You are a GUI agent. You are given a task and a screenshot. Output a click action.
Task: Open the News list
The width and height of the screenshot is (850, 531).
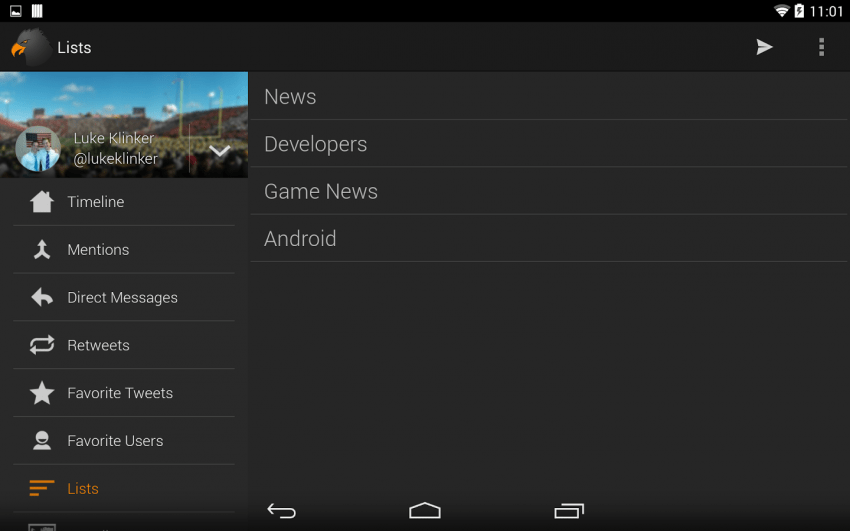point(549,96)
